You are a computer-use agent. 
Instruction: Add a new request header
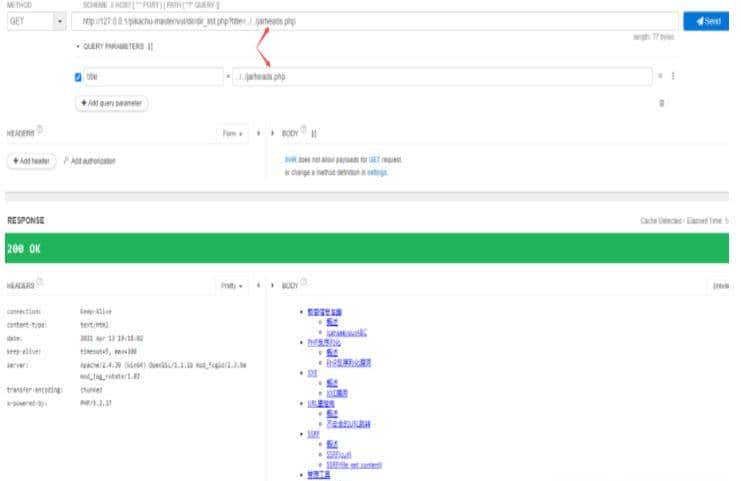click(32, 161)
